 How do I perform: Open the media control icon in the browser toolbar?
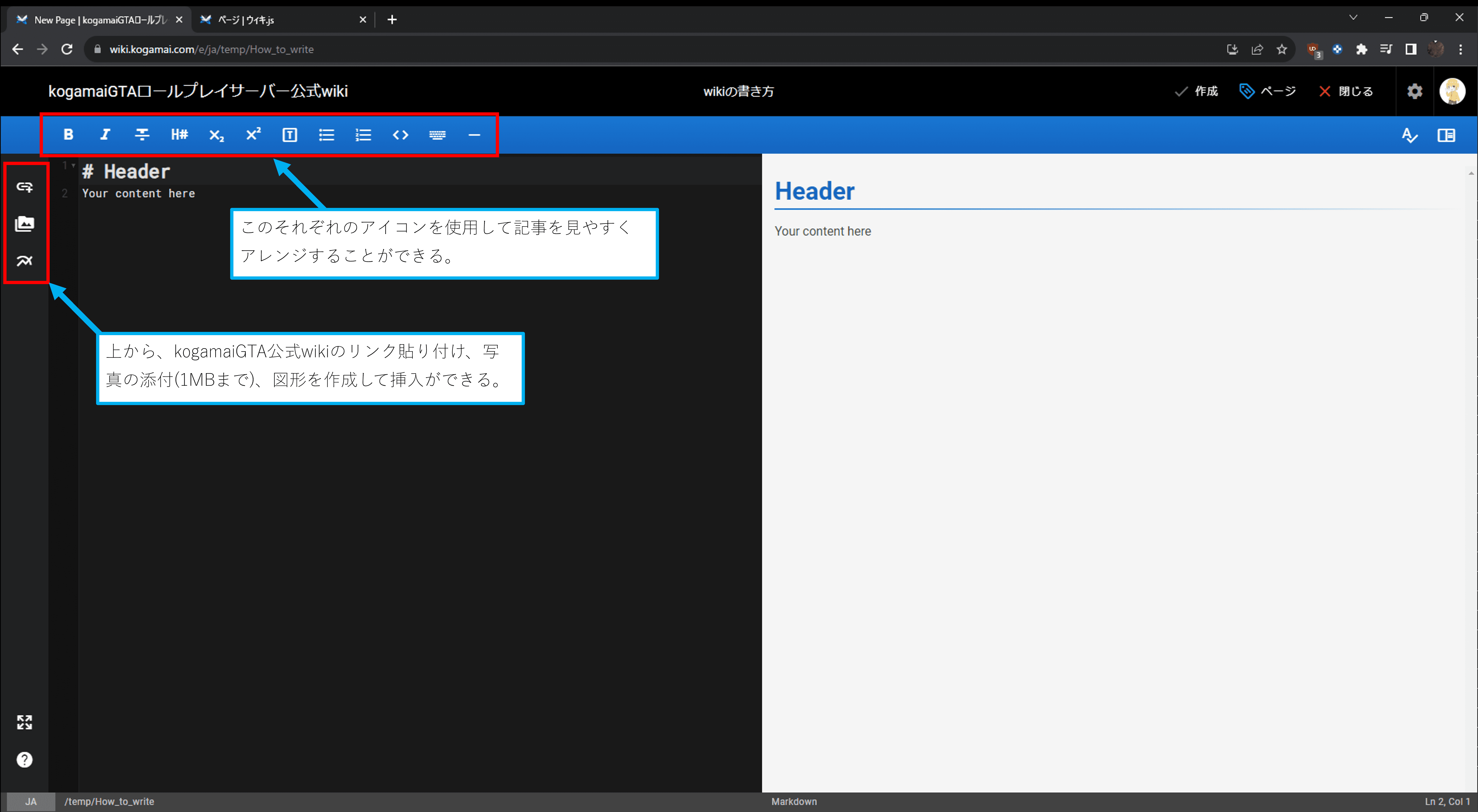[x=1386, y=49]
